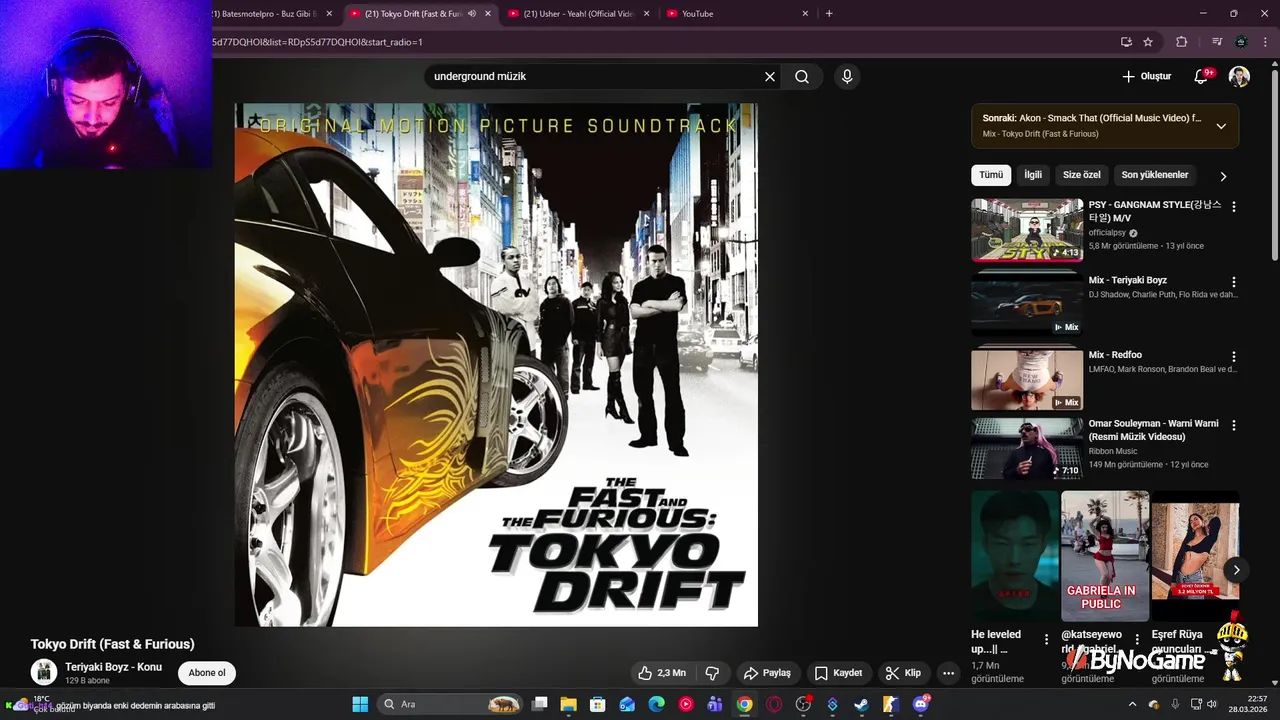Open options for He leveled up short
Viewport: 1280px width, 720px height.
pyautogui.click(x=1046, y=639)
